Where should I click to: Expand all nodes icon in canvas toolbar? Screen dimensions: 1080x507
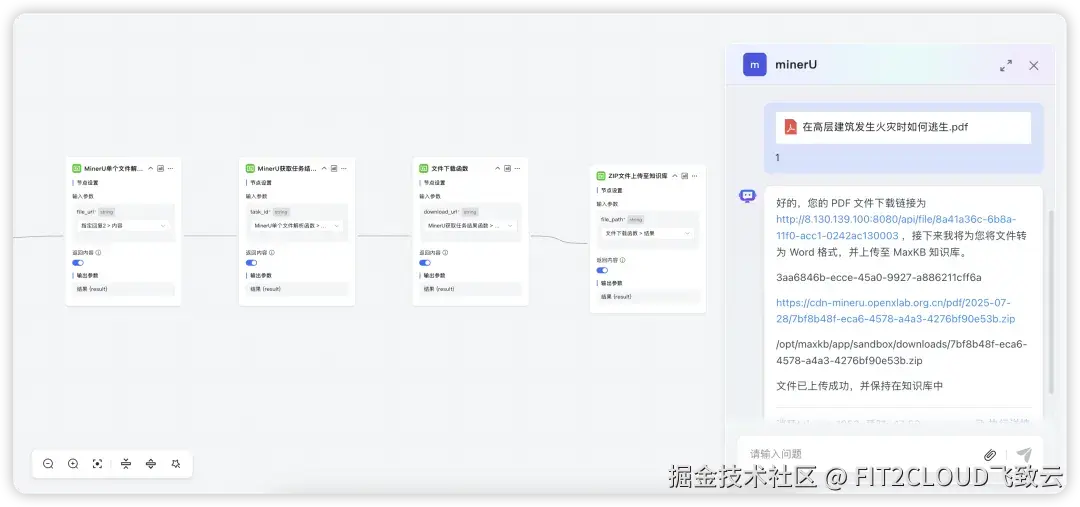151,464
